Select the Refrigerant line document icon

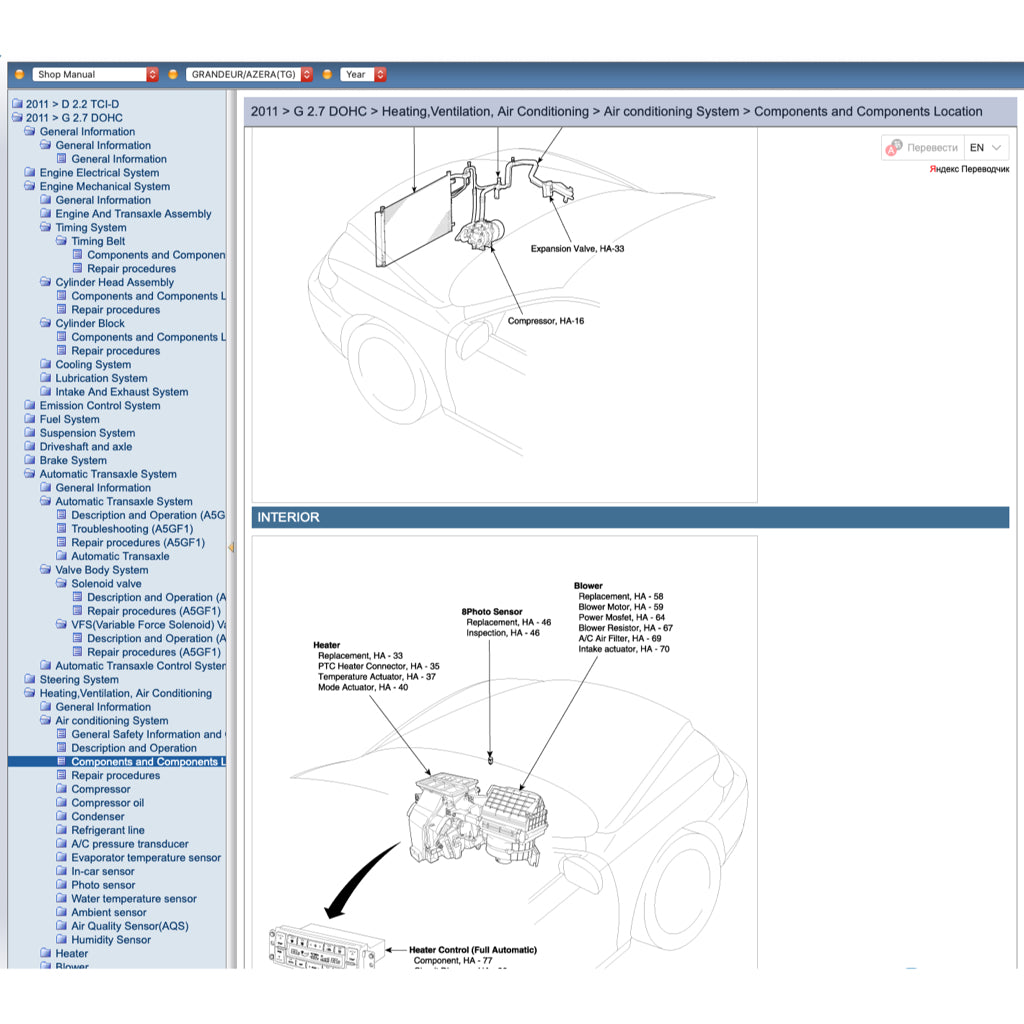pyautogui.click(x=62, y=830)
